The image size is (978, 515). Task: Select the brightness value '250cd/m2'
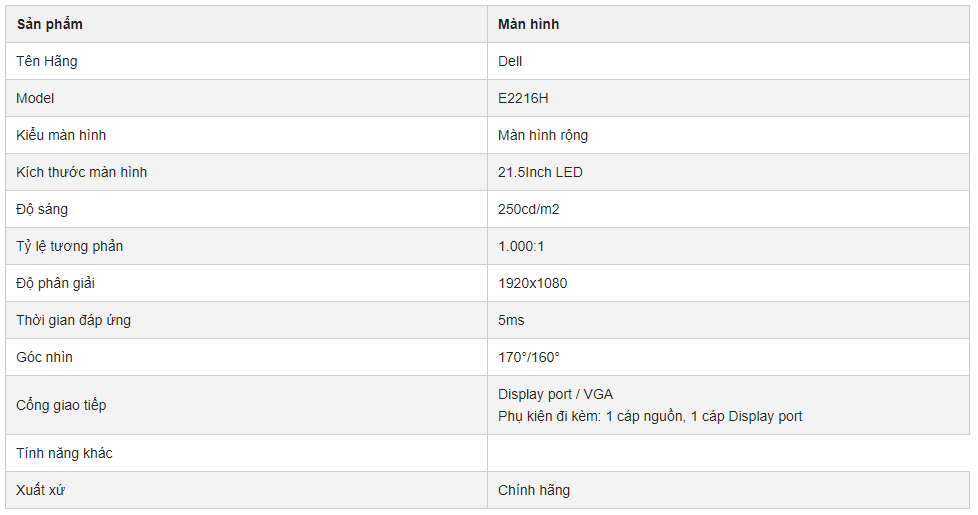[528, 209]
